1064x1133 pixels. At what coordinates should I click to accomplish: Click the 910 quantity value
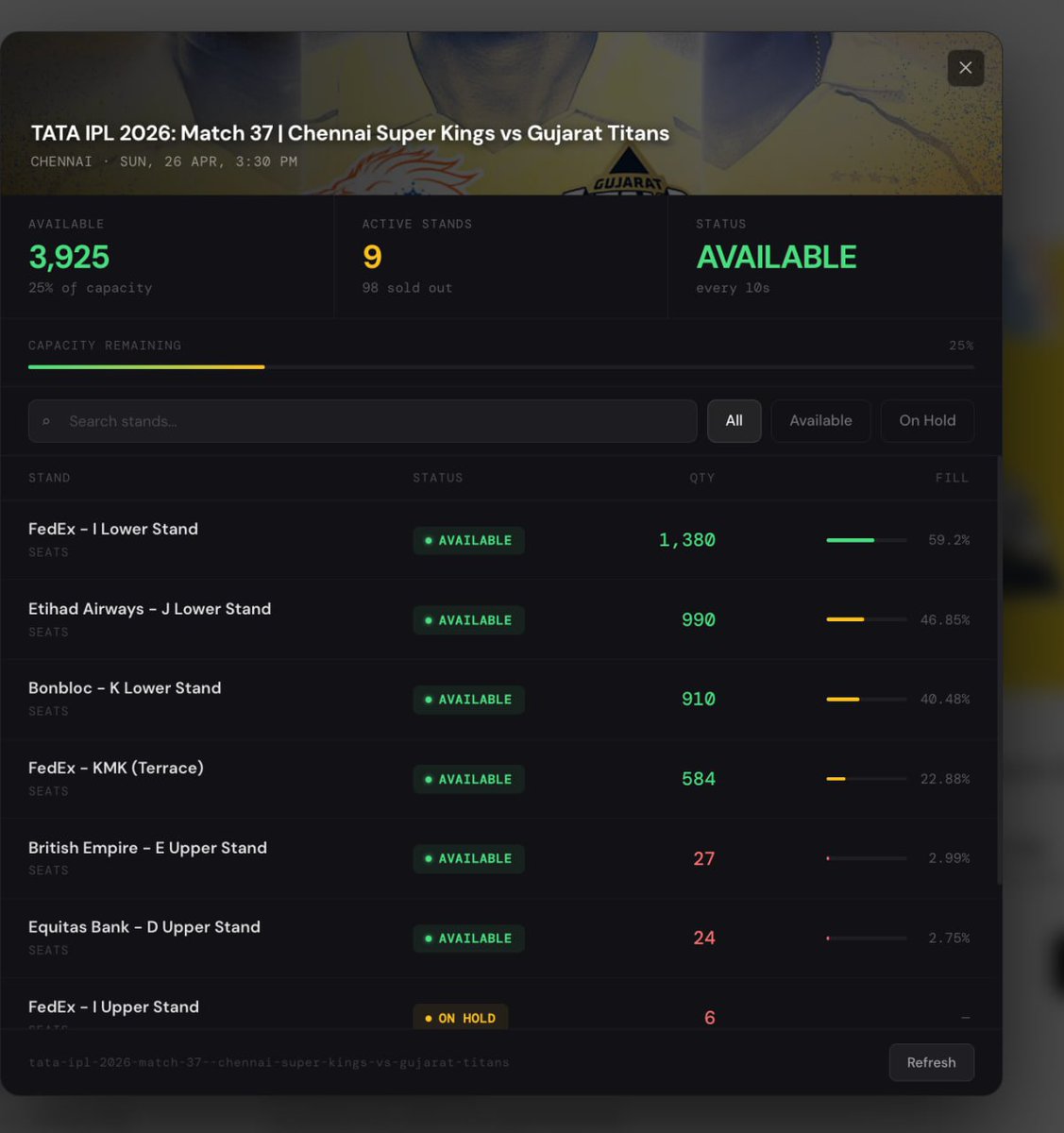698,699
